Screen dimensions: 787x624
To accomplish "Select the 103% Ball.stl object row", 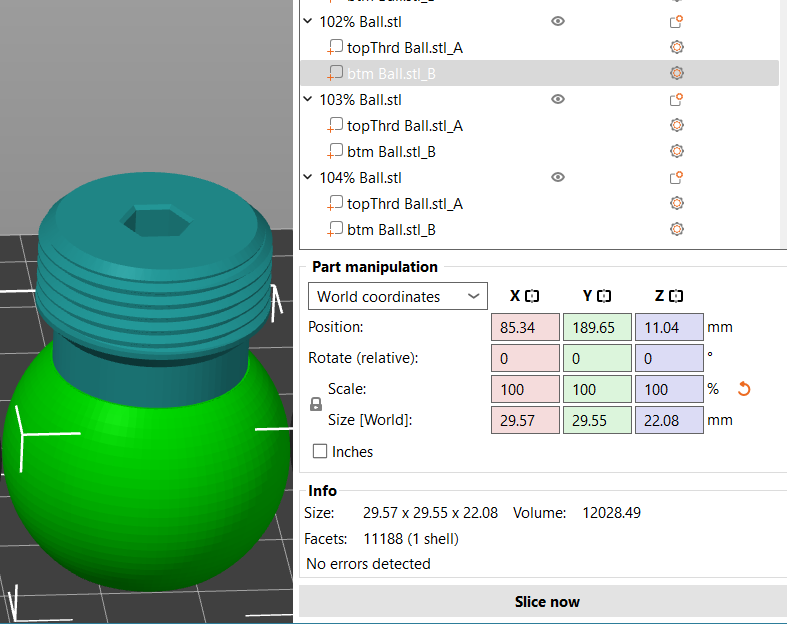I will pos(540,99).
